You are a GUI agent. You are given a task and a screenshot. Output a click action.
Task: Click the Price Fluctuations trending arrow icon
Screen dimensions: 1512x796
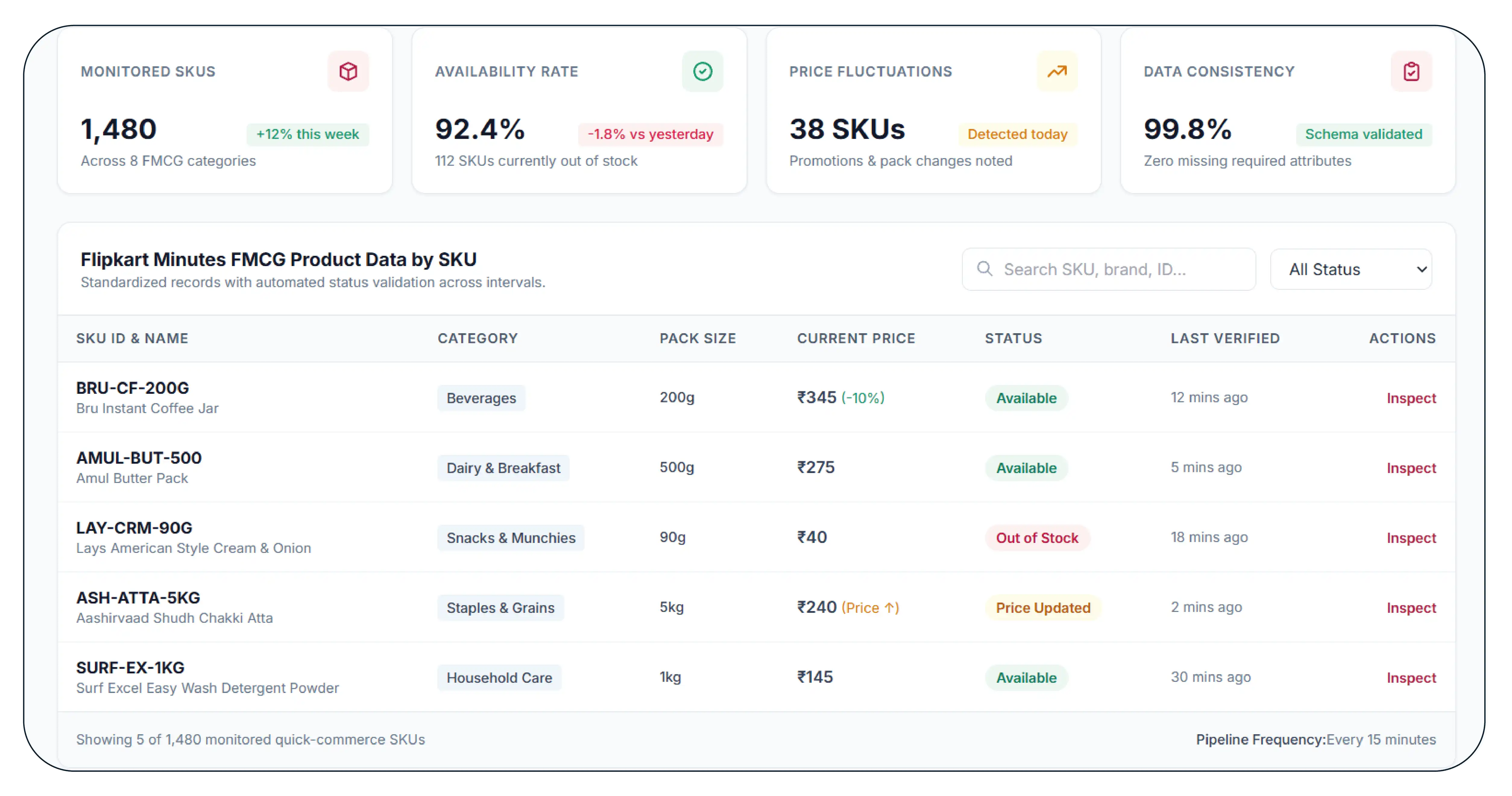coord(1057,72)
